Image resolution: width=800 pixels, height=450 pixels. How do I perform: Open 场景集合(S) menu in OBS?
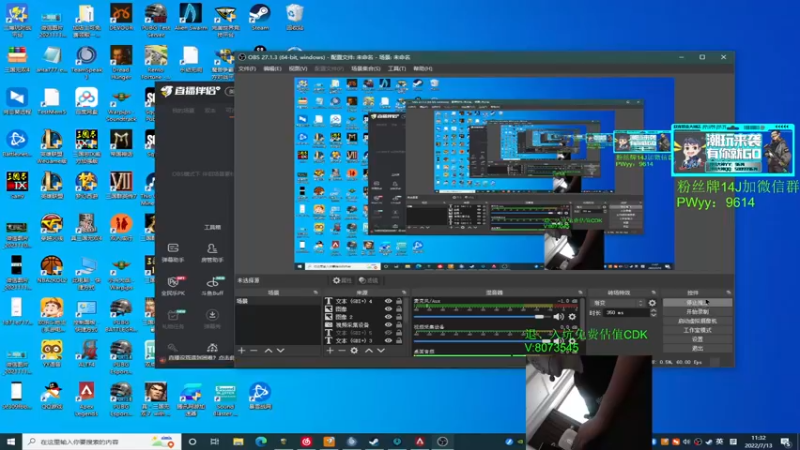[365, 68]
